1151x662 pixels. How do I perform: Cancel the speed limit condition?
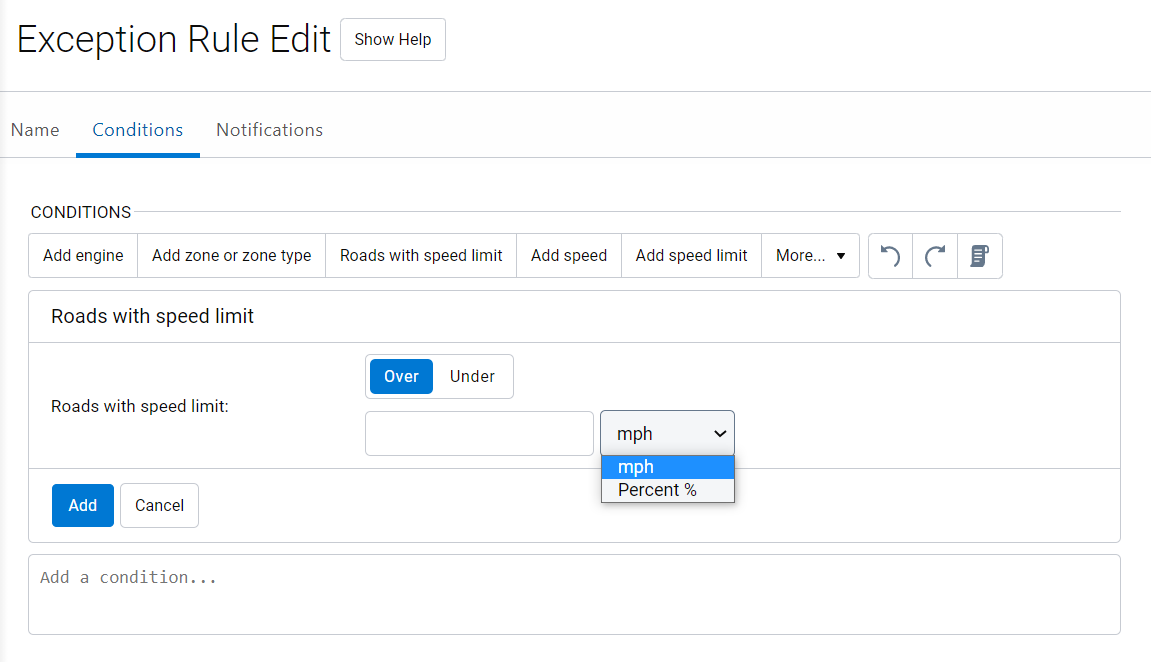click(159, 505)
